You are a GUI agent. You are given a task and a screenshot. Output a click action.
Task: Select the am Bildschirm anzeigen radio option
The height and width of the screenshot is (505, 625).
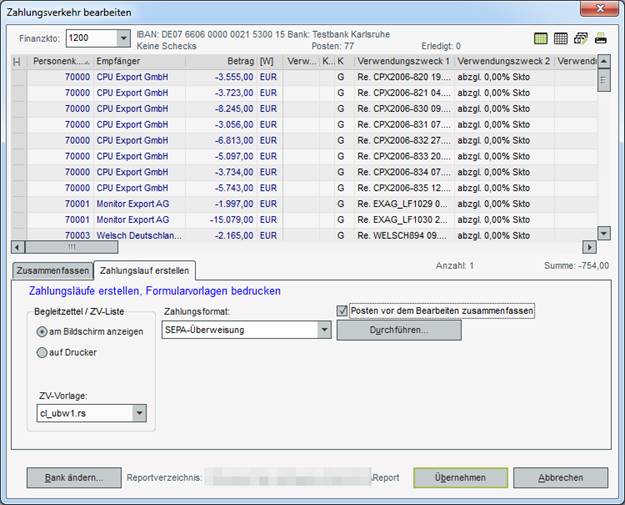[41, 332]
